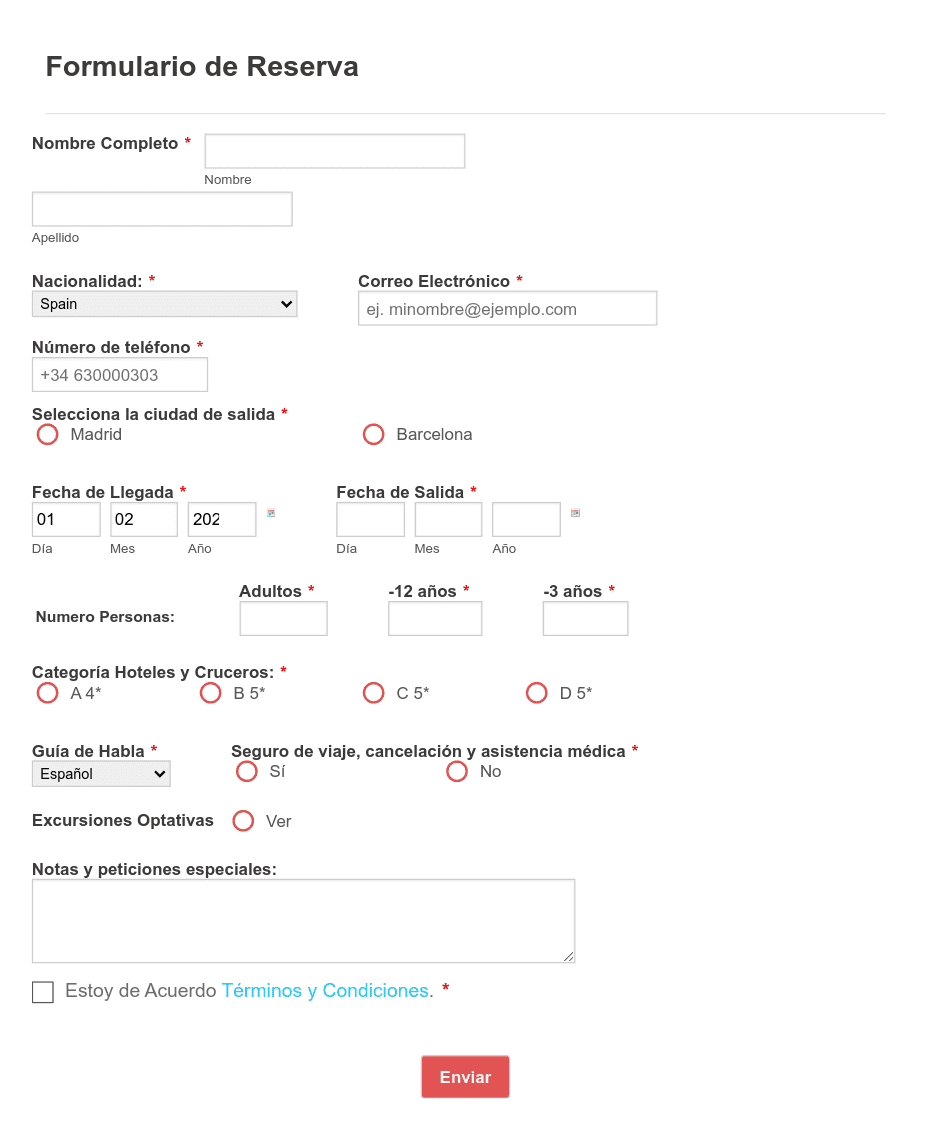
Task: Choose hotel category D 5*
Action: point(536,692)
